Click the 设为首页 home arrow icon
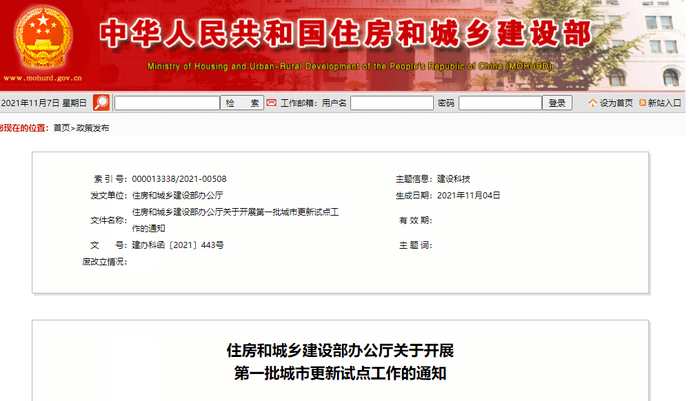 pos(592,103)
